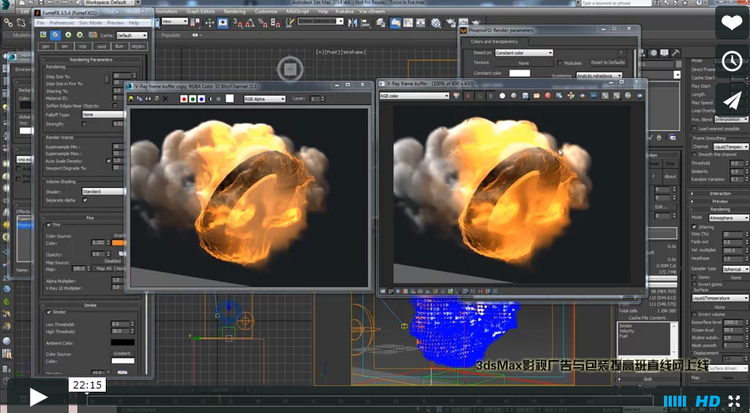Click the paper plane share icon
Viewport: 750px width, 413px height.
(732, 100)
